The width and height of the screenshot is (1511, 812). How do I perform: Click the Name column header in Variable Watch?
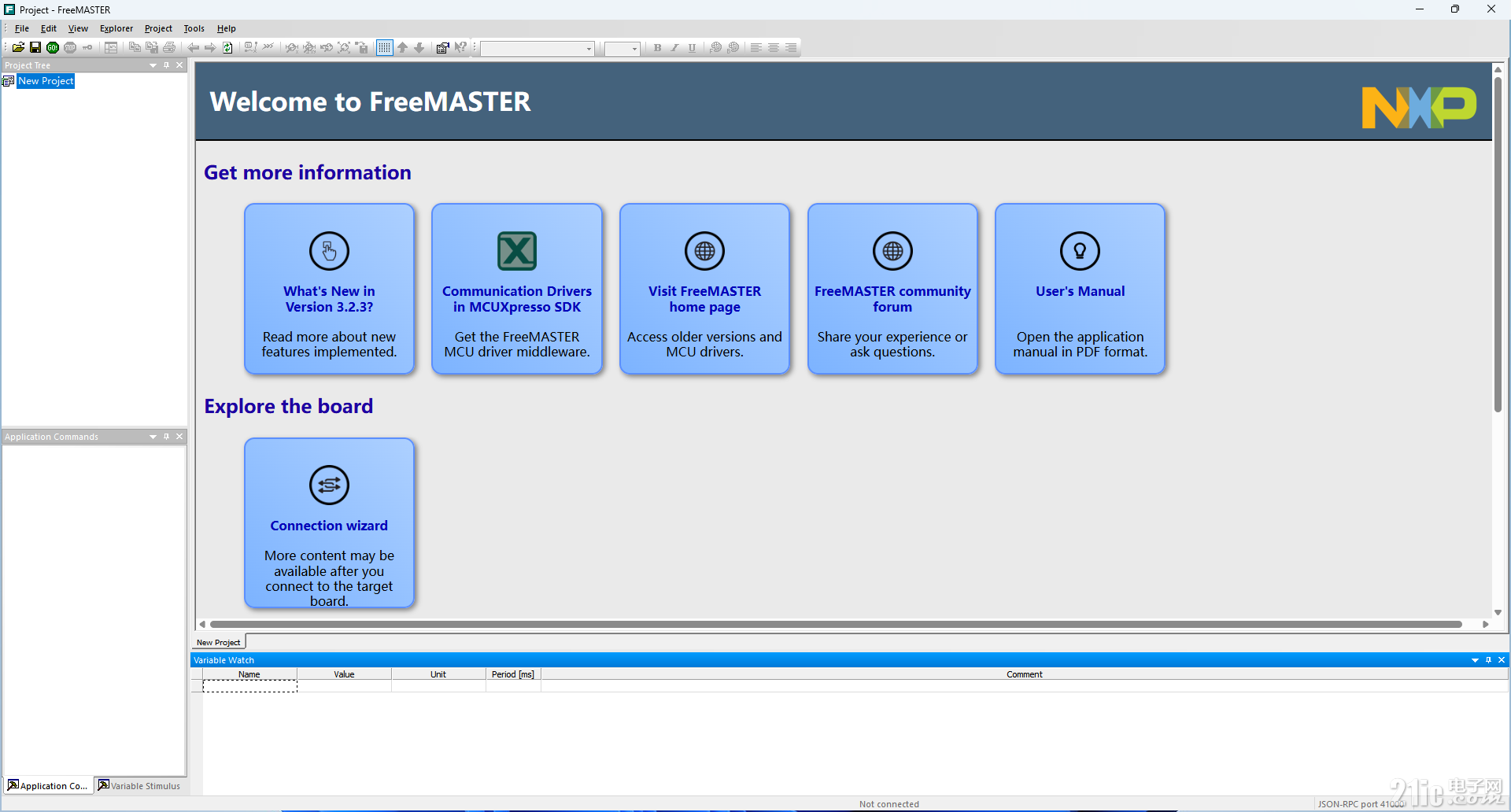click(x=249, y=674)
